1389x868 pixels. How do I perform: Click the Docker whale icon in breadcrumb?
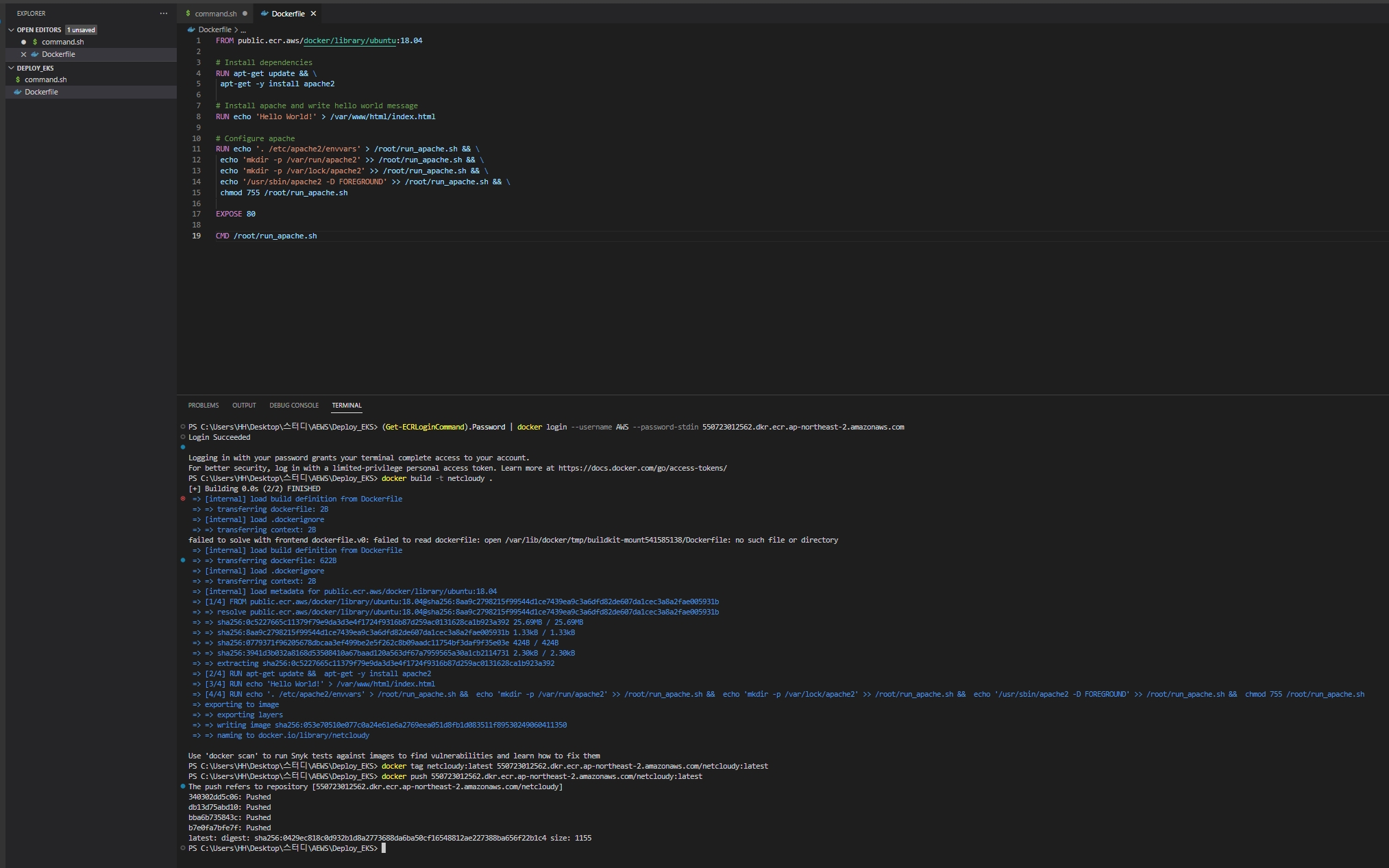click(x=191, y=29)
